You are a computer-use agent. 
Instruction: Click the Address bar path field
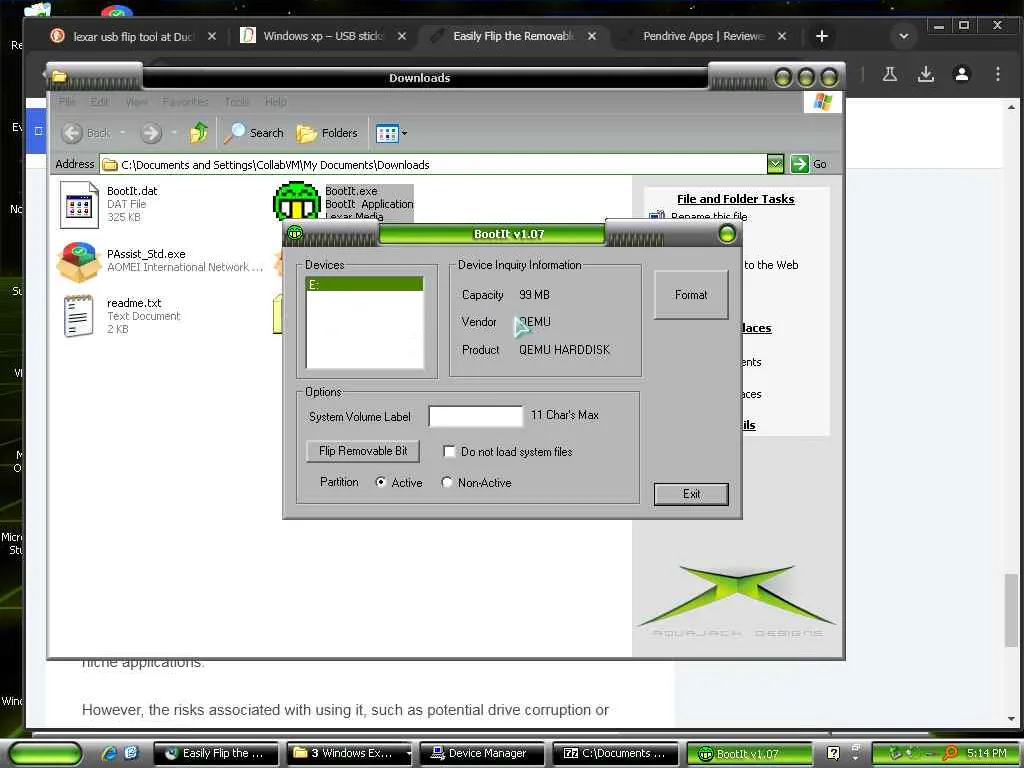tap(433, 165)
